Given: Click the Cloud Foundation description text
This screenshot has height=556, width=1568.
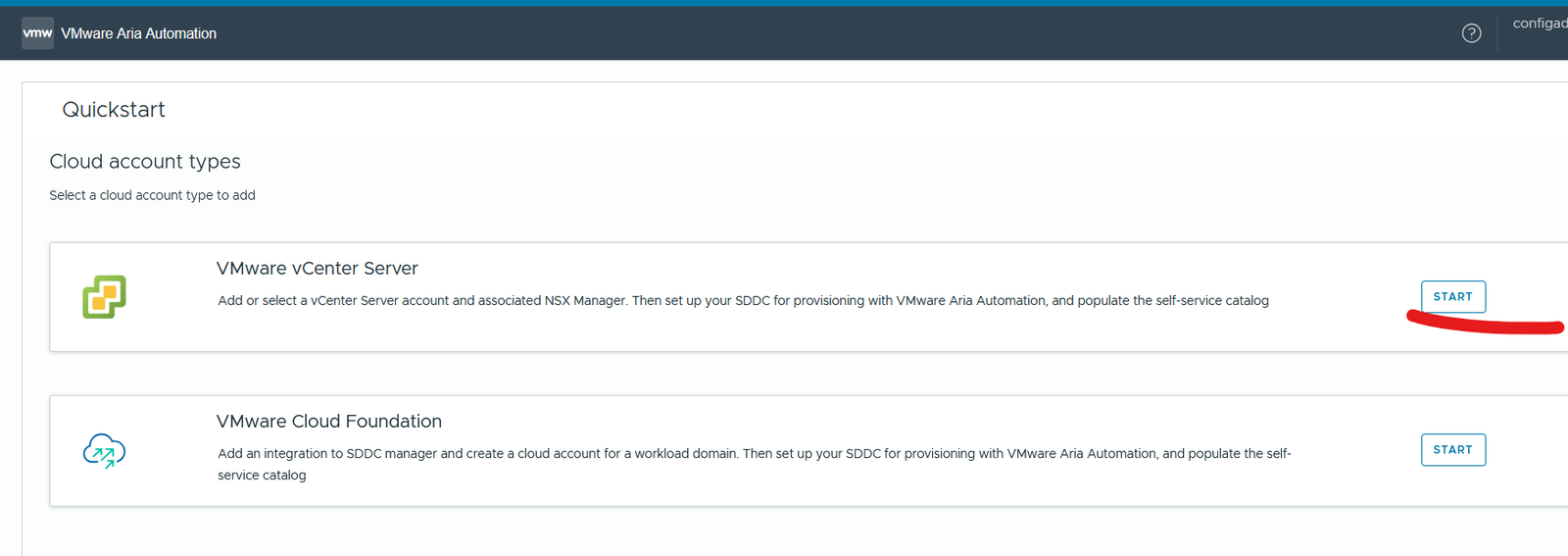Looking at the screenshot, I should click(x=755, y=464).
